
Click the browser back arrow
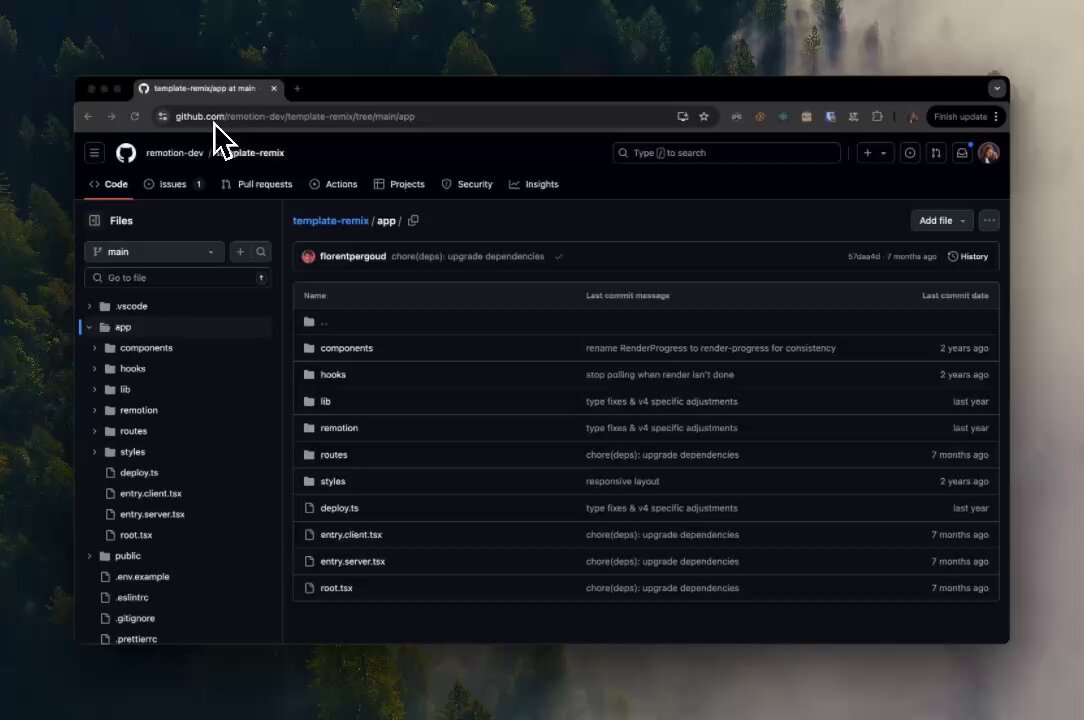[88, 116]
